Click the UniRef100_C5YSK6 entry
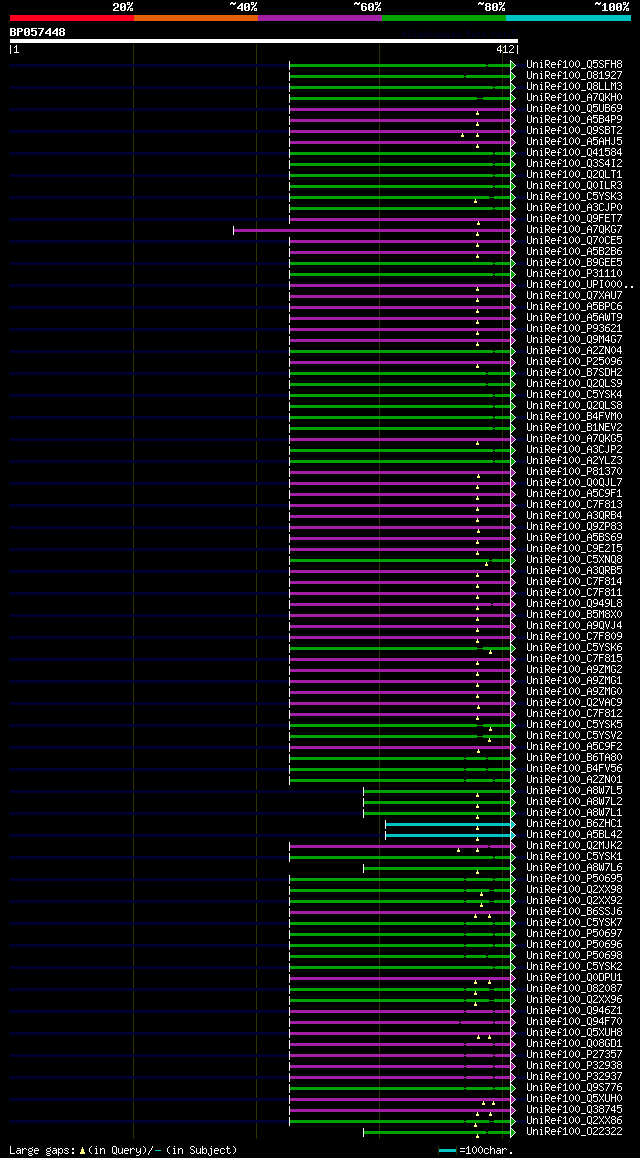This screenshot has height=1158, width=640. tap(574, 648)
